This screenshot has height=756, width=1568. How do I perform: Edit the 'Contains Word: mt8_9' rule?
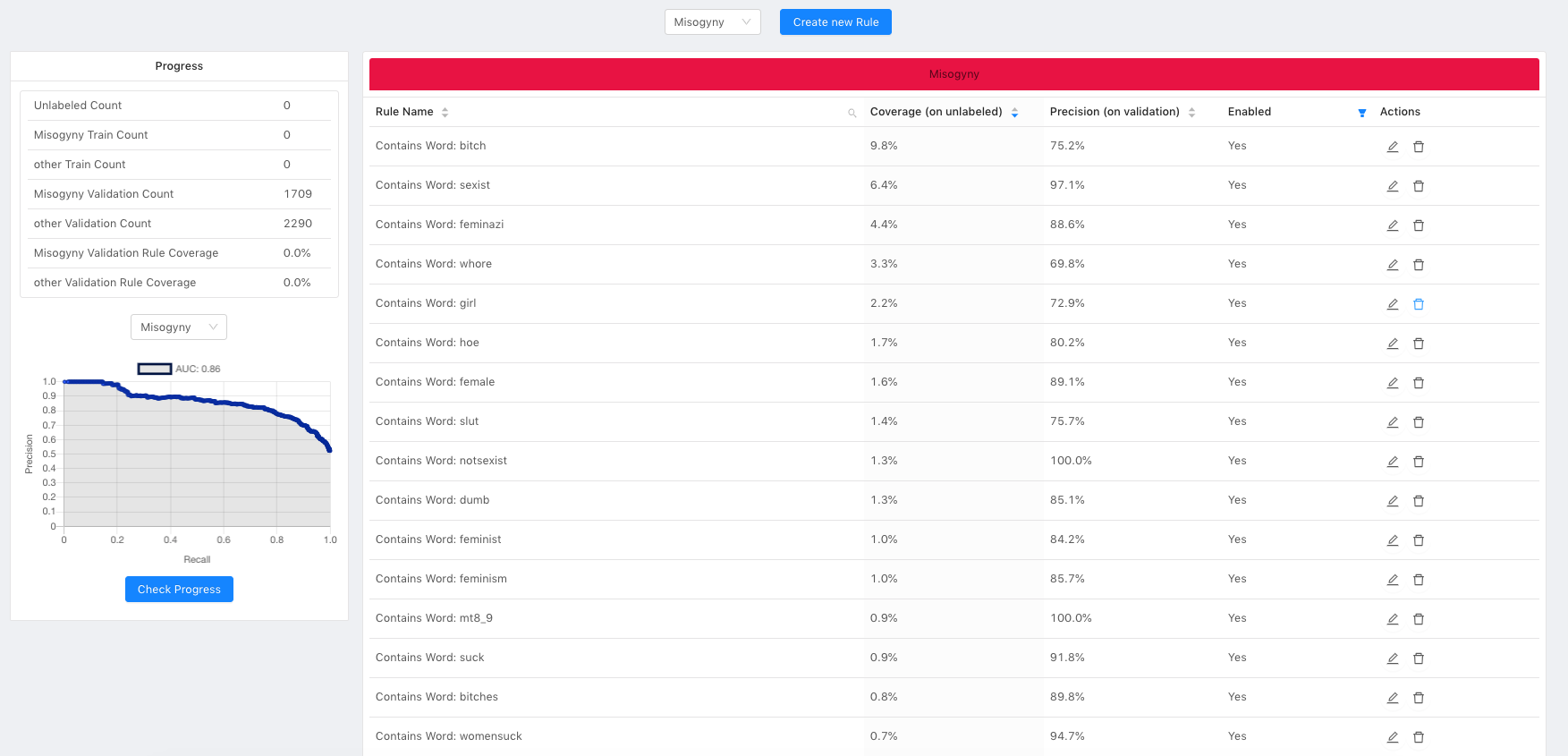pyautogui.click(x=1393, y=619)
